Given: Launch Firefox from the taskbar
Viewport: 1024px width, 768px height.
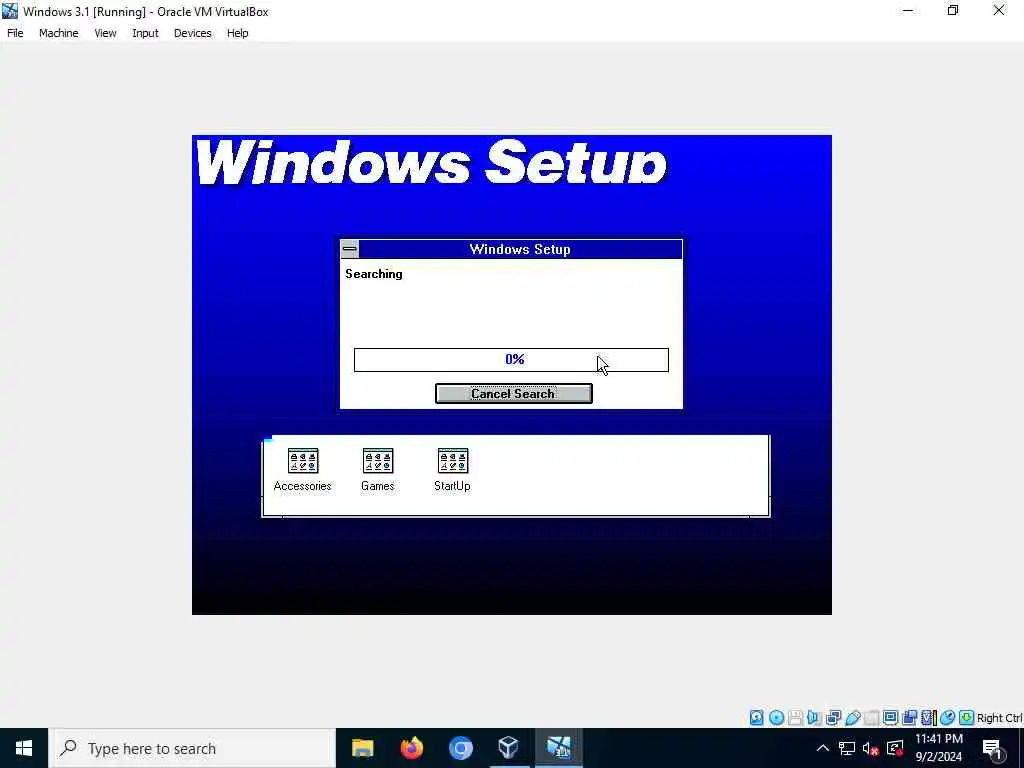Looking at the screenshot, I should tap(411, 748).
